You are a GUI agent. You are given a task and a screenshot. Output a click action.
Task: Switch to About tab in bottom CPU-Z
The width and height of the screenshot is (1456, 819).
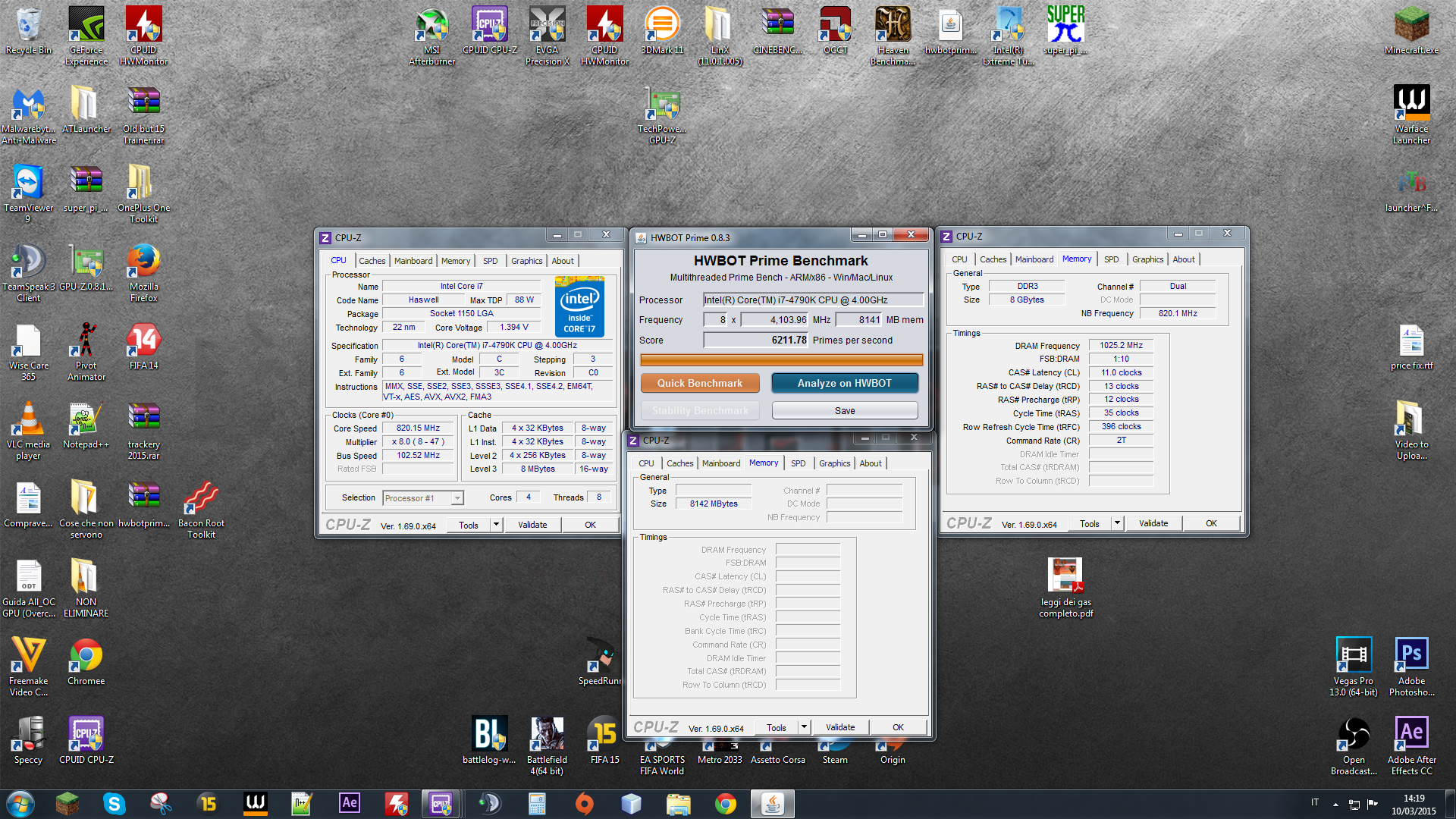(x=871, y=463)
